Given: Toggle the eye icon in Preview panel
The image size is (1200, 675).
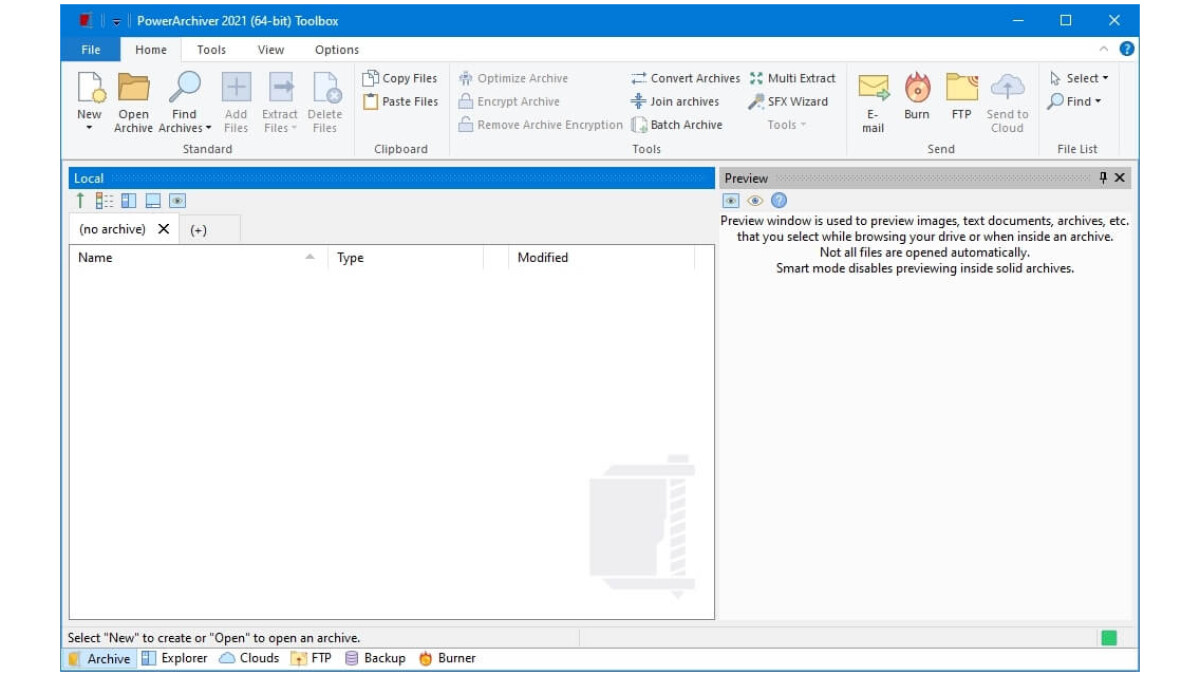Looking at the screenshot, I should (x=755, y=201).
